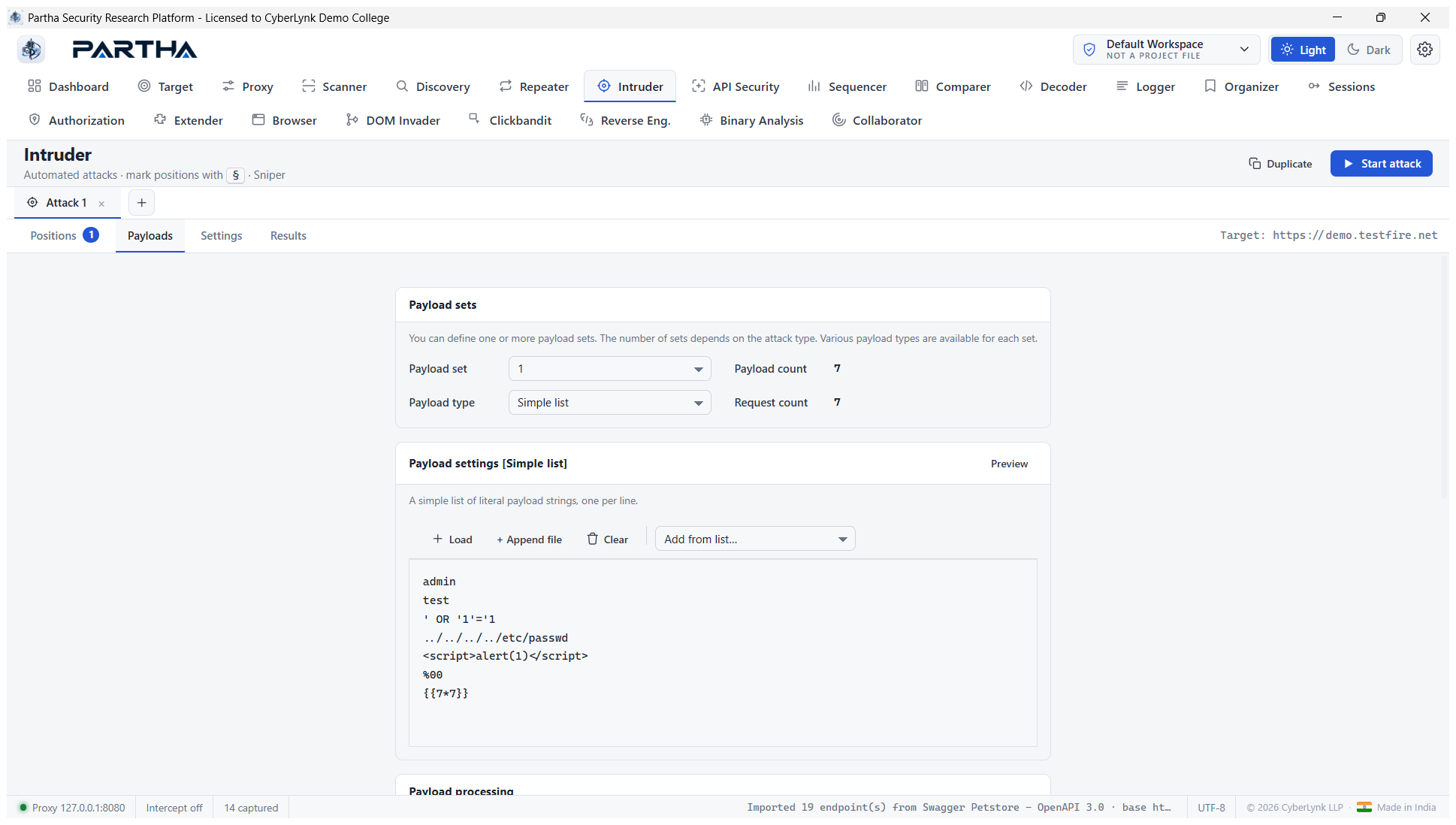The width and height of the screenshot is (1456, 825).
Task: Open the settings gear icon
Action: pos(1424,50)
